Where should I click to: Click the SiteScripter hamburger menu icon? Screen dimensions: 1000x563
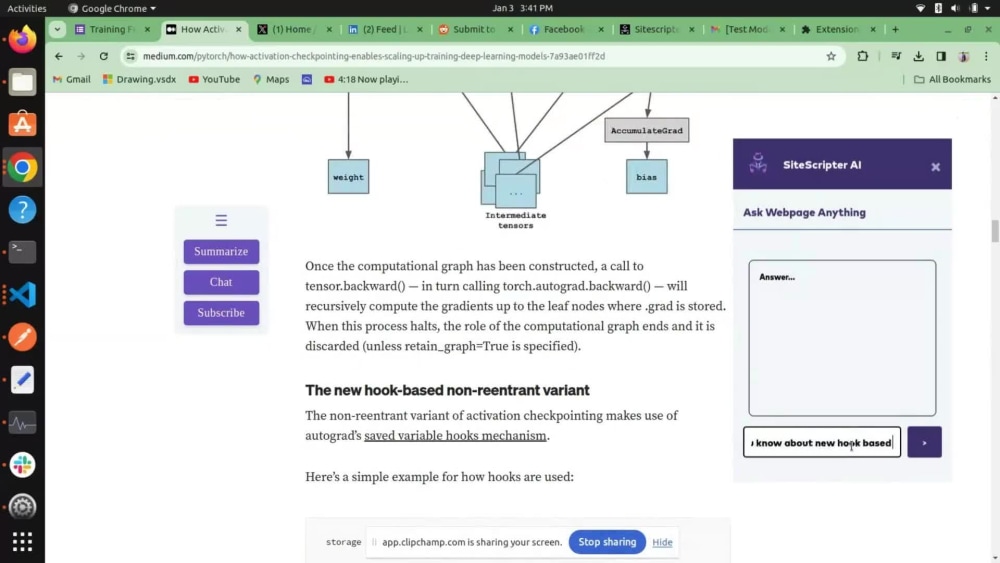221,221
